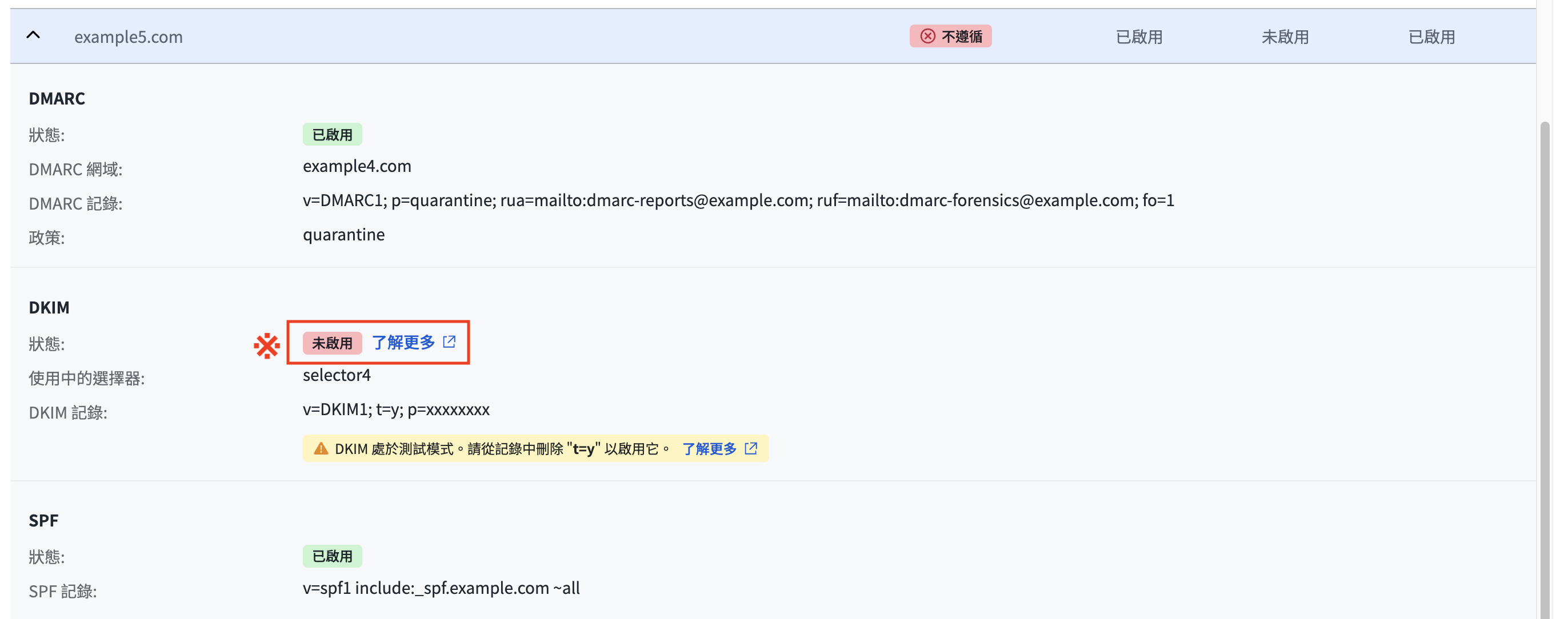
Task: Click the DKIM 處於測試模式 warning message
Action: pyautogui.click(x=503, y=449)
